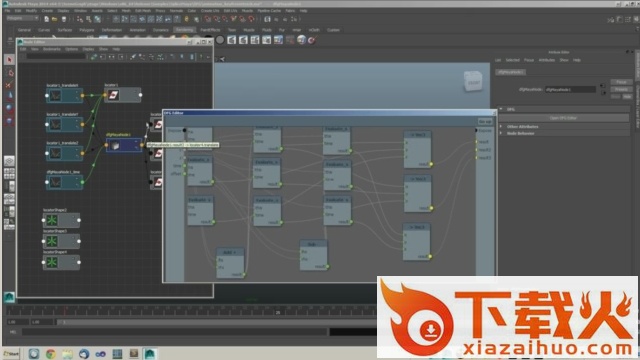Select the arrow Select tool in toolbox
Screen dimensions: 640x360
point(9,60)
